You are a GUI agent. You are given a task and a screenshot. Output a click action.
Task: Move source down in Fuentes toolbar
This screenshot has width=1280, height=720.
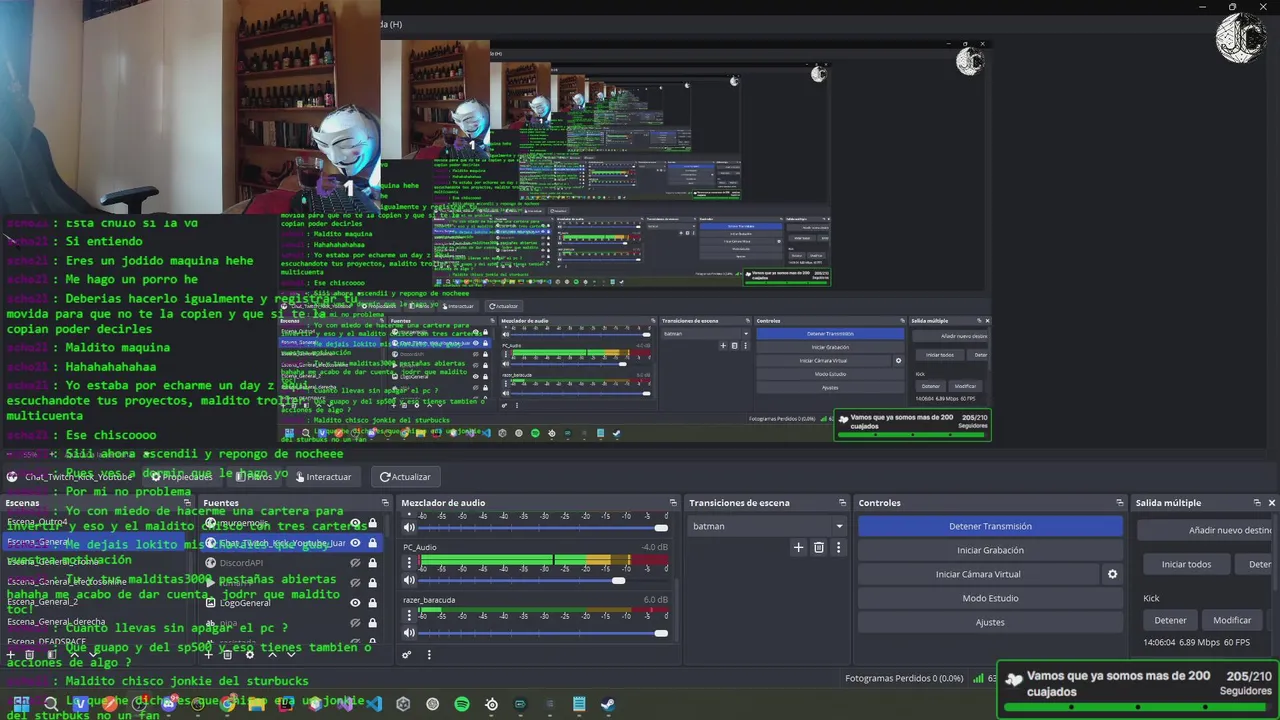(x=291, y=654)
